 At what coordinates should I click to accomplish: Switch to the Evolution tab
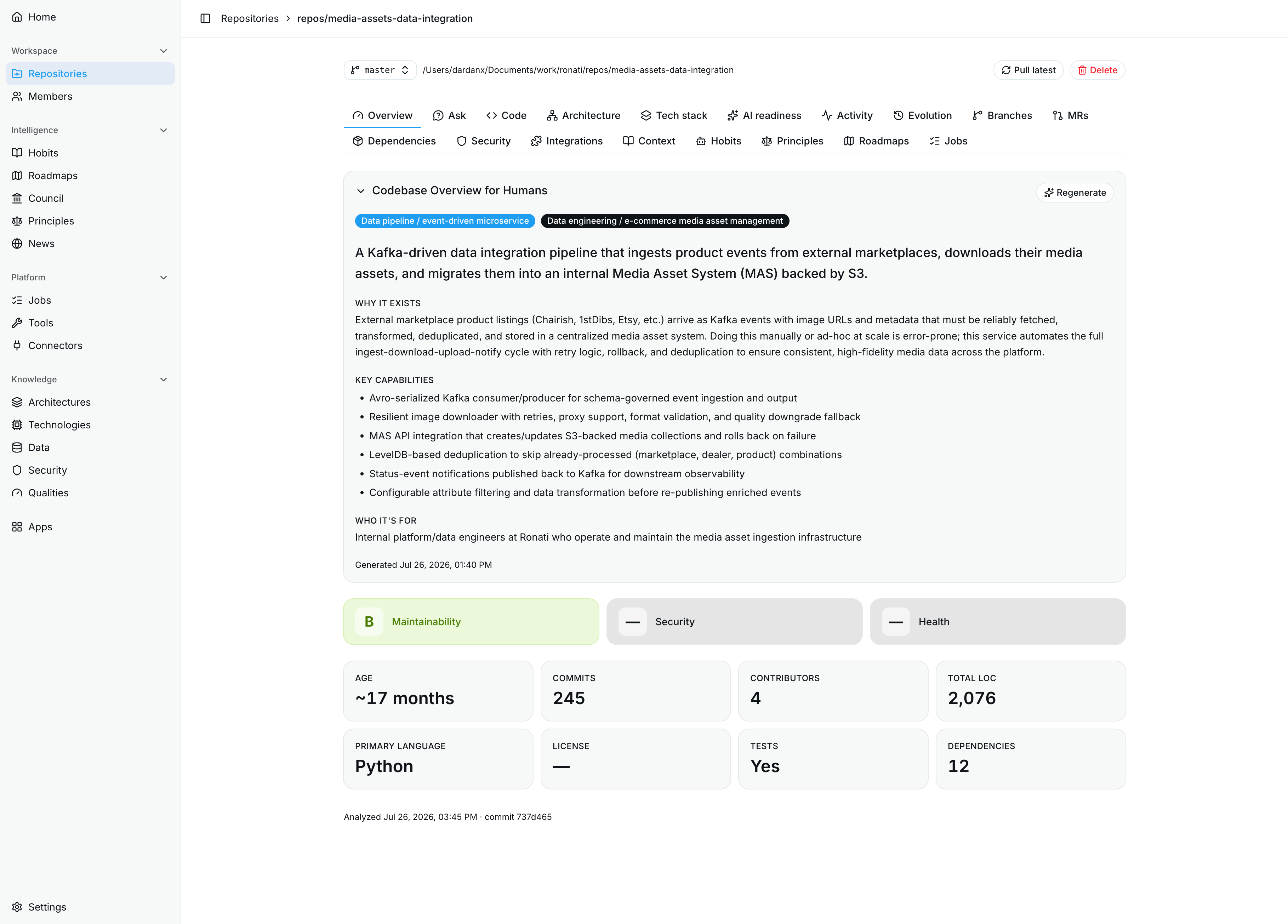[922, 115]
